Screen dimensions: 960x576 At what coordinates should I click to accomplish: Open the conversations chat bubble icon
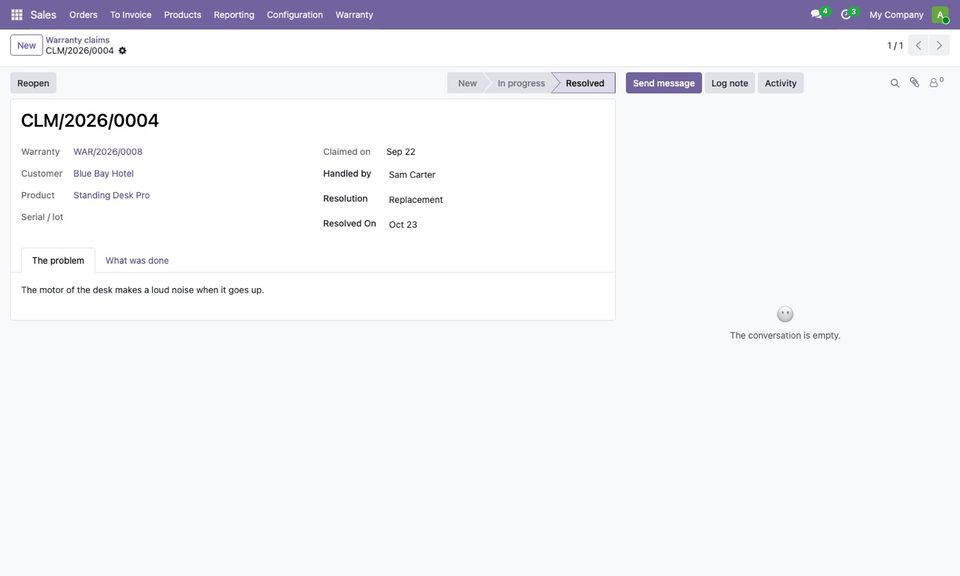point(818,14)
